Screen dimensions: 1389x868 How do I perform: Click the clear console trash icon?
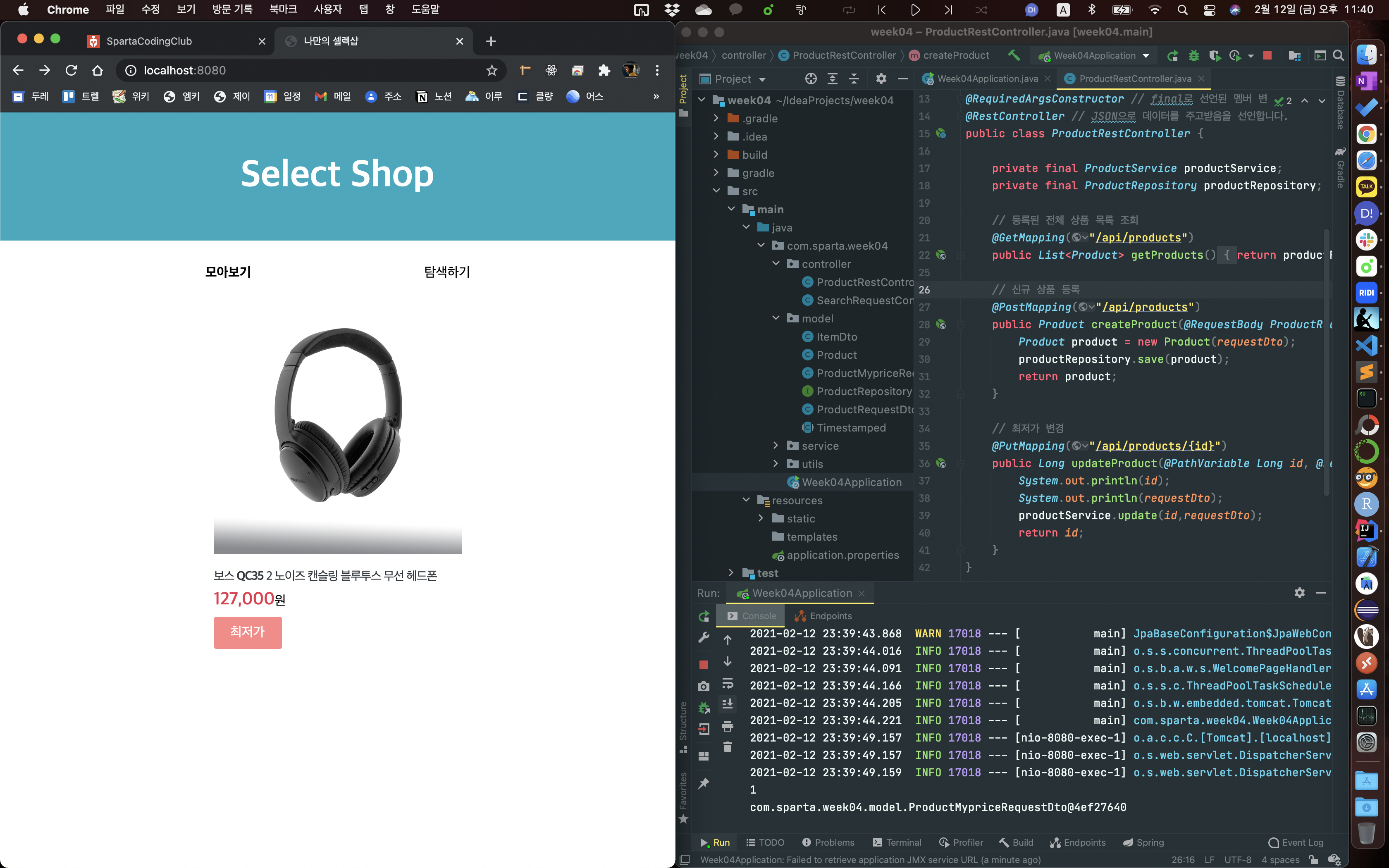click(x=727, y=747)
